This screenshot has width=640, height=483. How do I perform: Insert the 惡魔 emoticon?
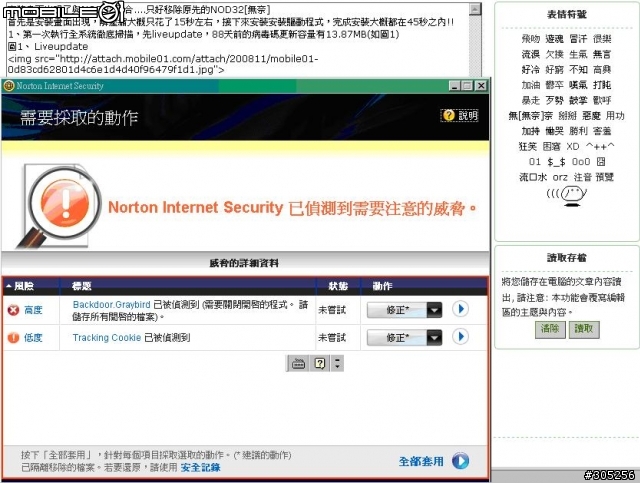pyautogui.click(x=591, y=116)
